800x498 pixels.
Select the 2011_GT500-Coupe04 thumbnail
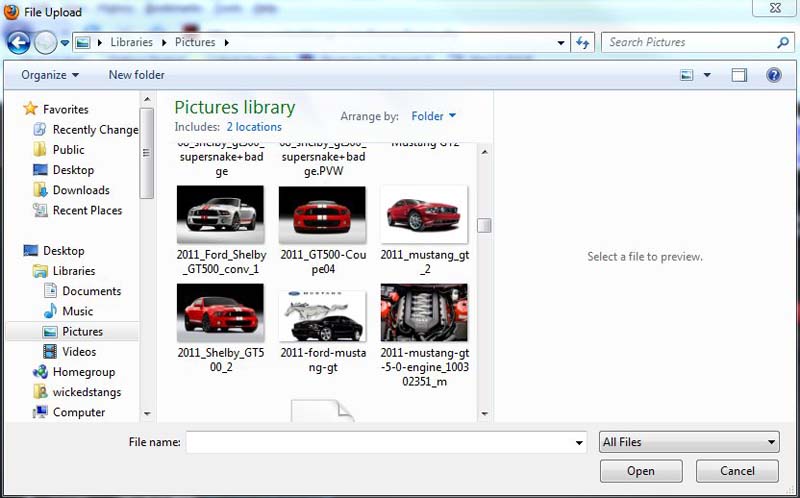322,214
